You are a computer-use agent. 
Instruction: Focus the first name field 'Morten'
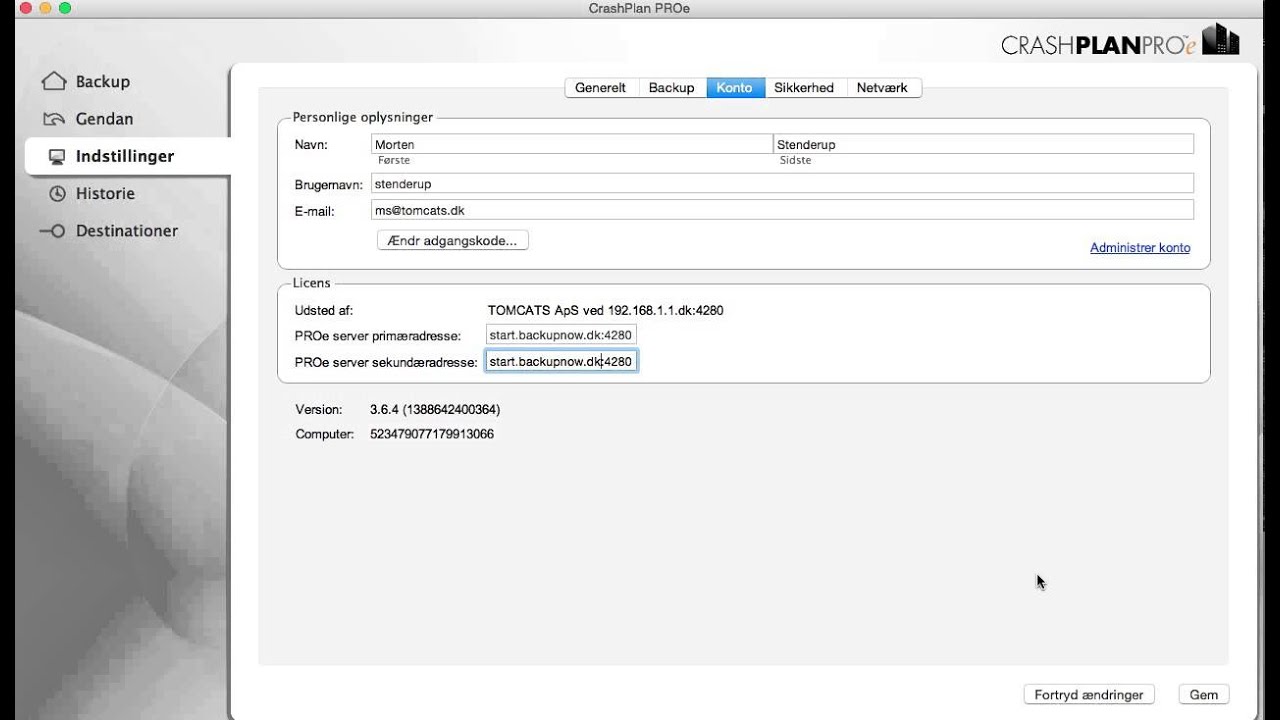tap(572, 144)
